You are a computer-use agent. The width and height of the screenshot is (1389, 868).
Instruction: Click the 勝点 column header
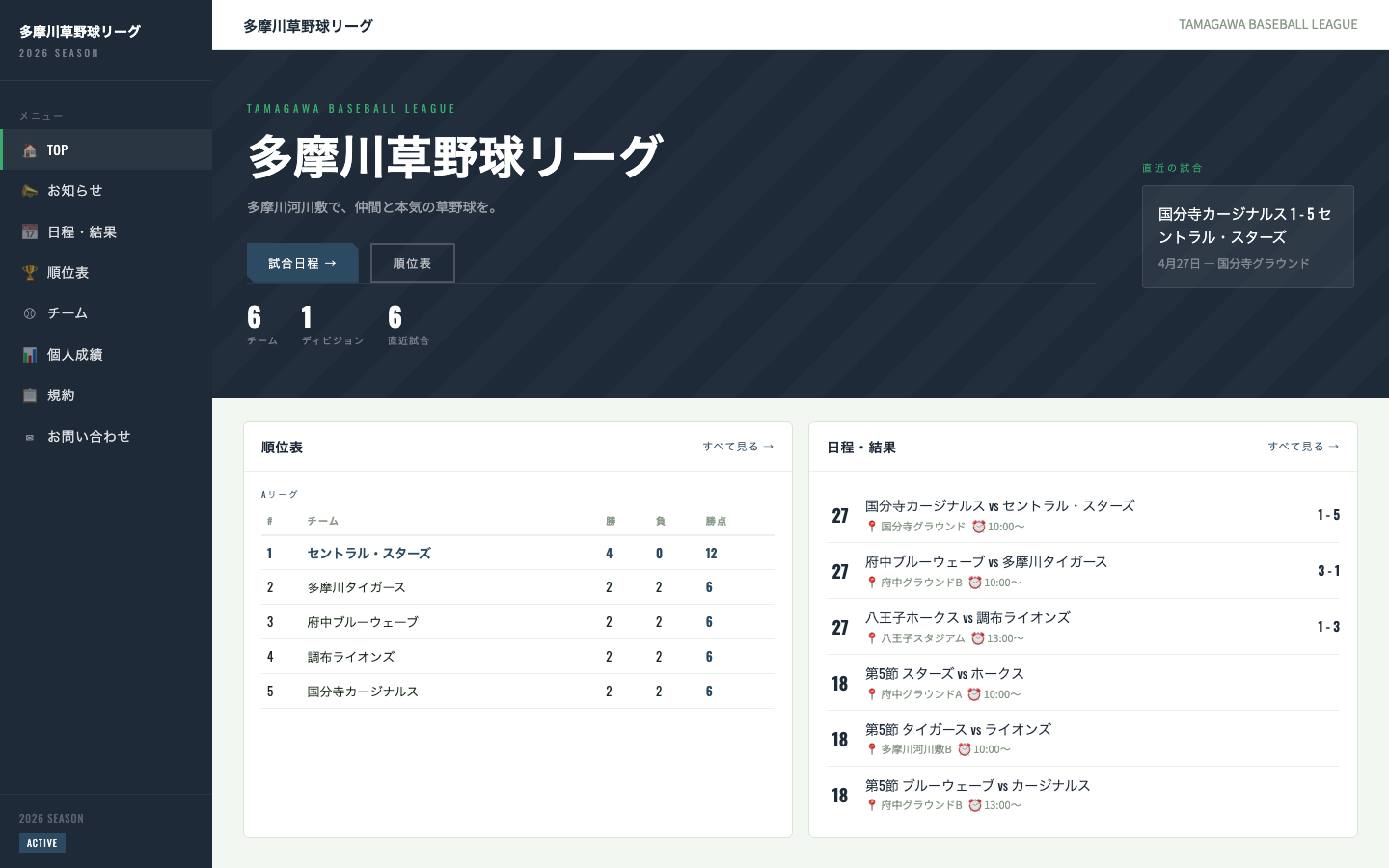pyautogui.click(x=716, y=522)
